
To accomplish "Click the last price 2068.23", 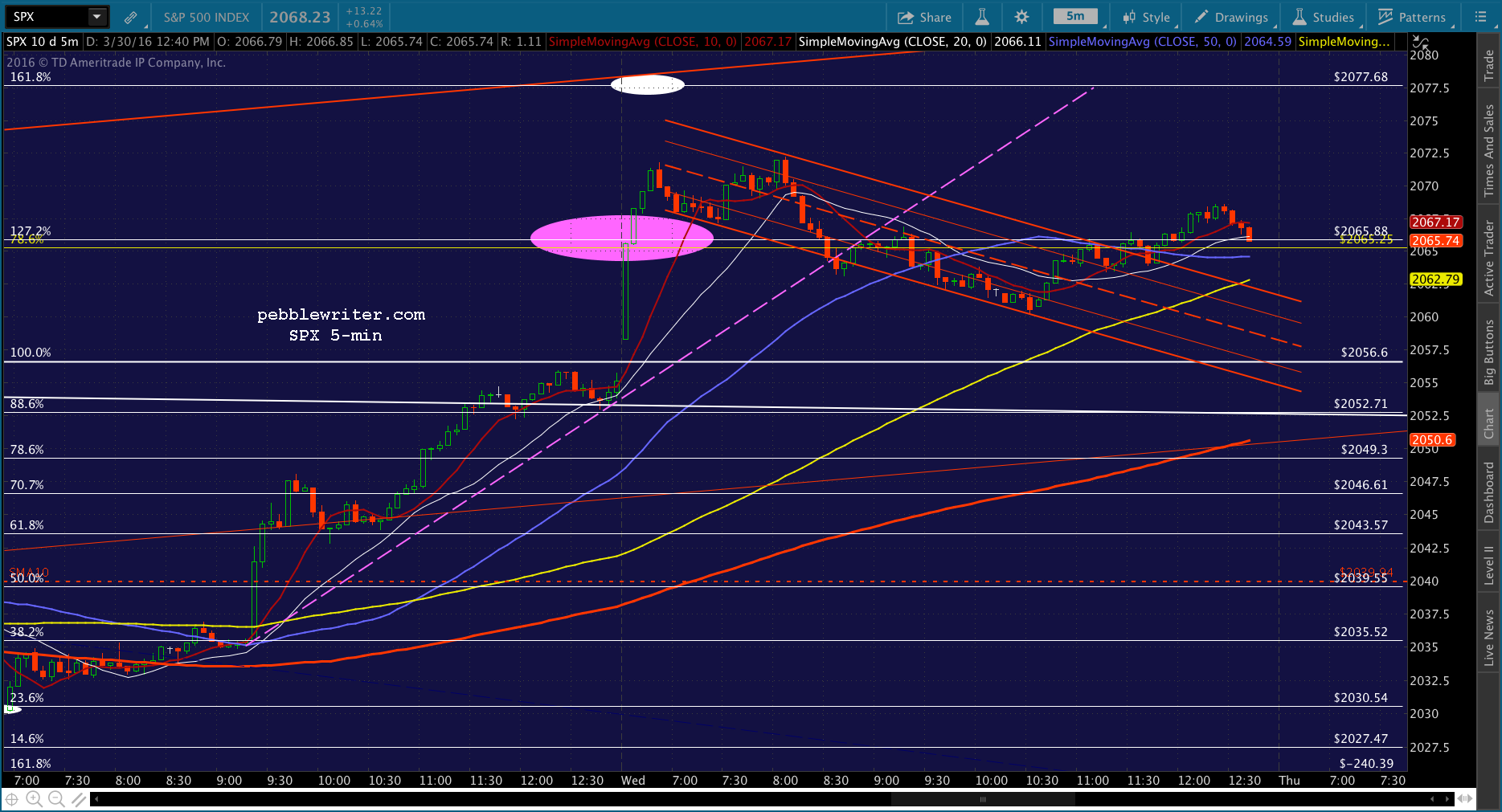I will tap(300, 17).
